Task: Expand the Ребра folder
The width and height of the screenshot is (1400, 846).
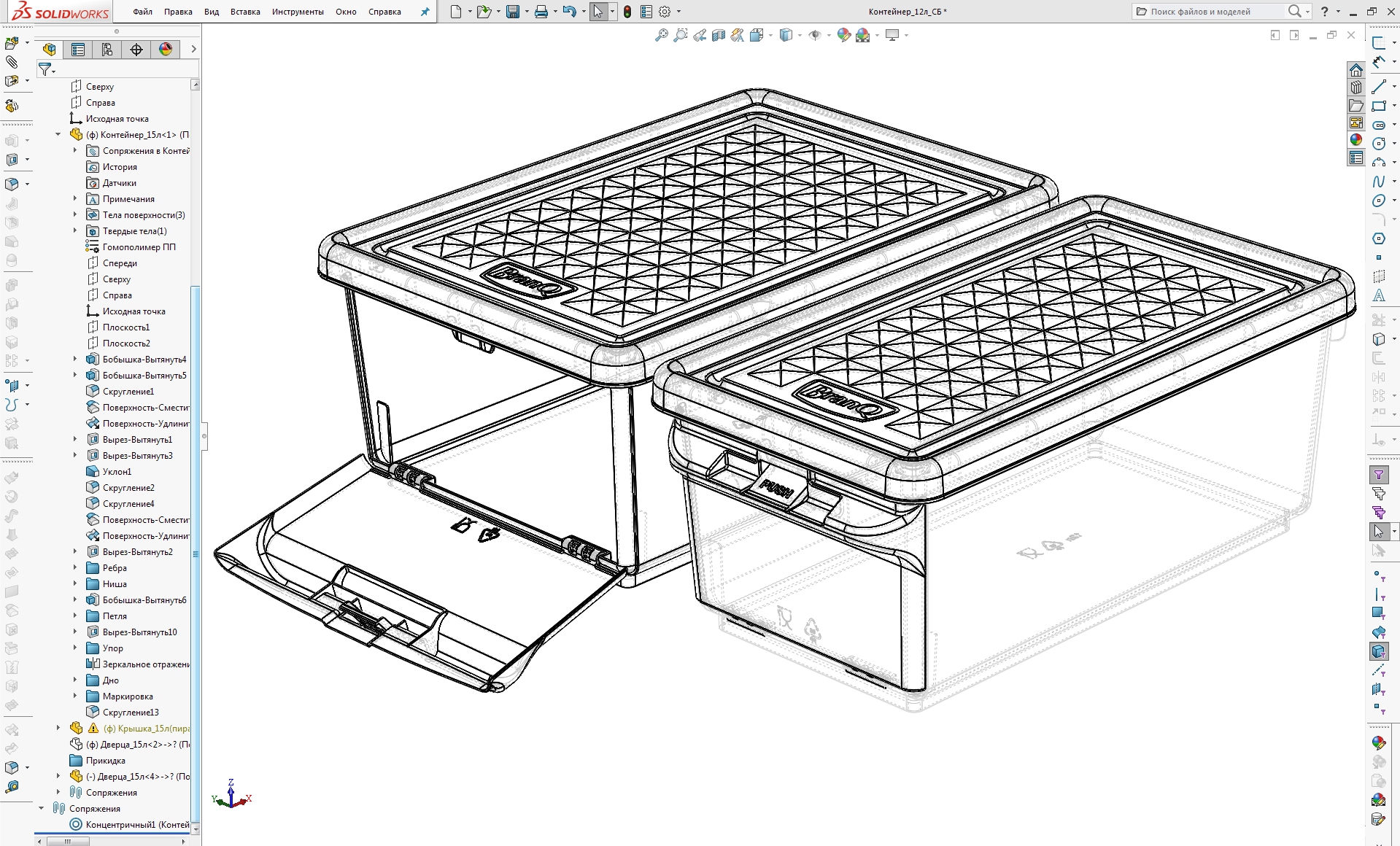Action: 75,567
